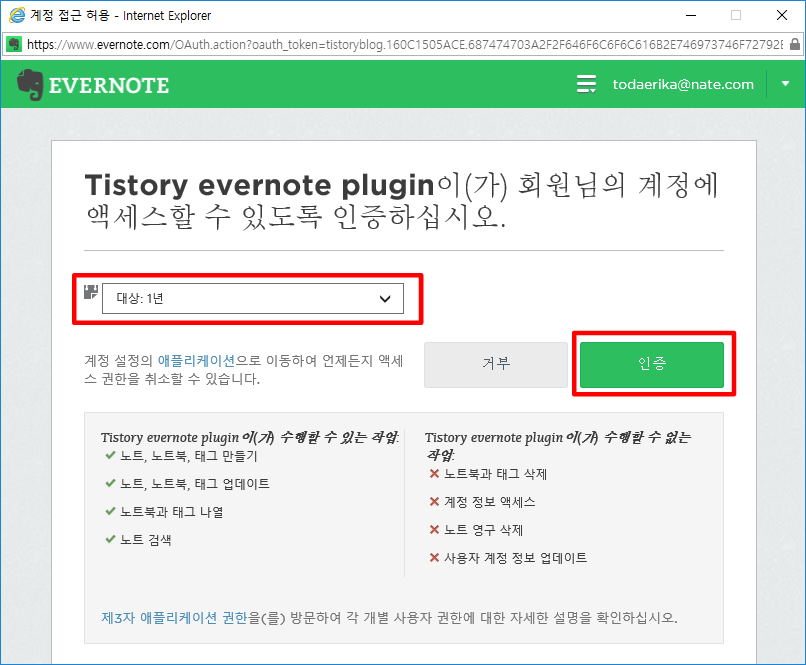Expand account dropdown arrow beside todaerika@nate.com
Viewport: 806px width, 665px height.
[x=785, y=83]
